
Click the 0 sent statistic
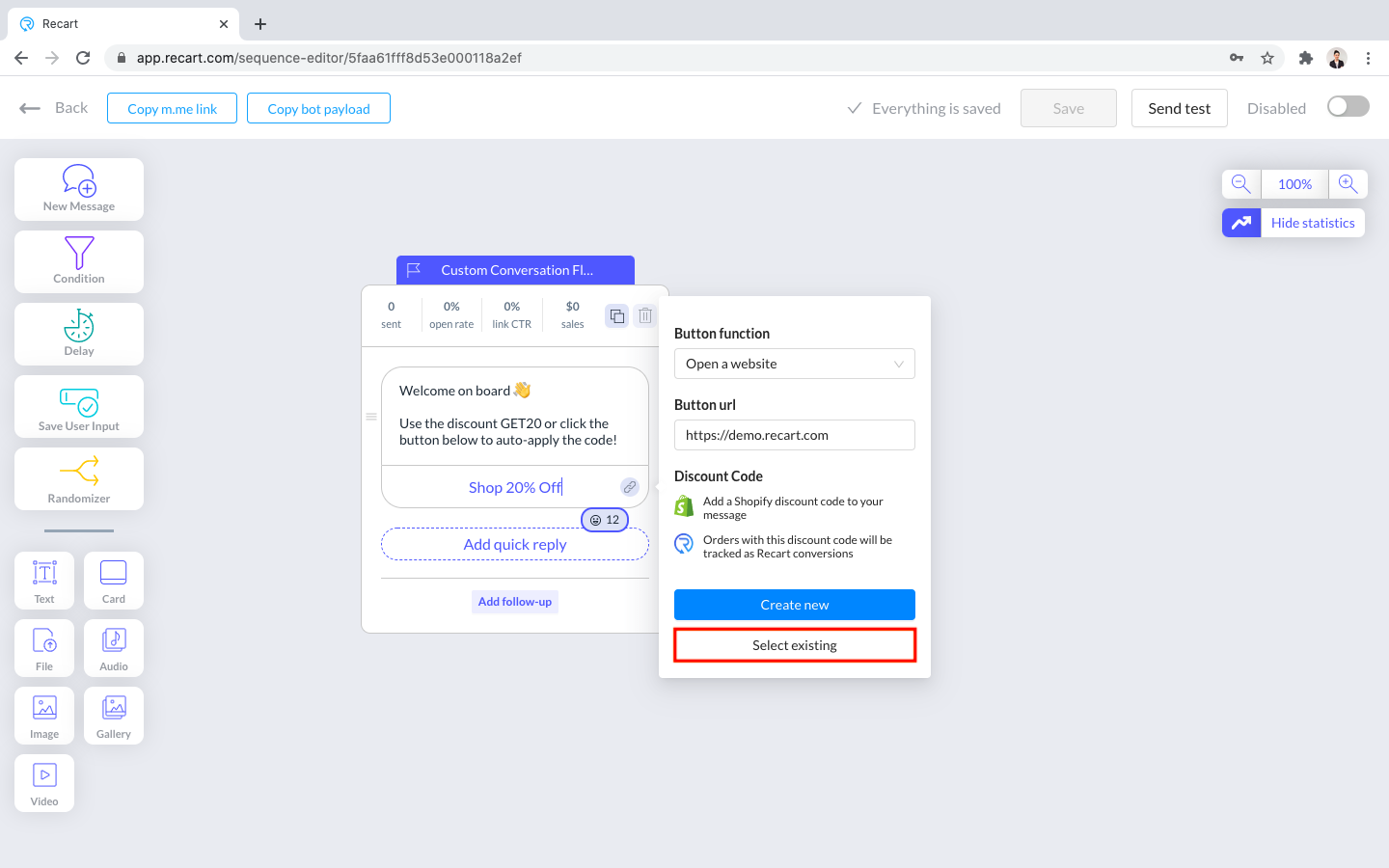pos(391,315)
